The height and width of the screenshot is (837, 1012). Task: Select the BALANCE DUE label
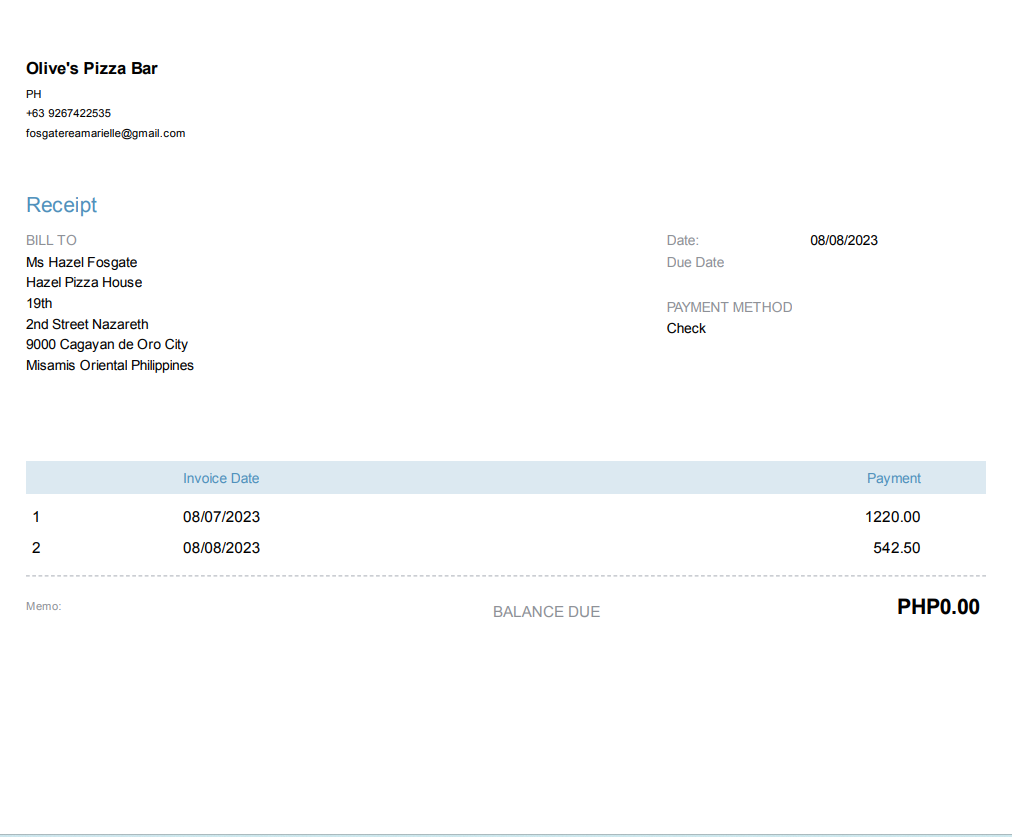tap(547, 612)
